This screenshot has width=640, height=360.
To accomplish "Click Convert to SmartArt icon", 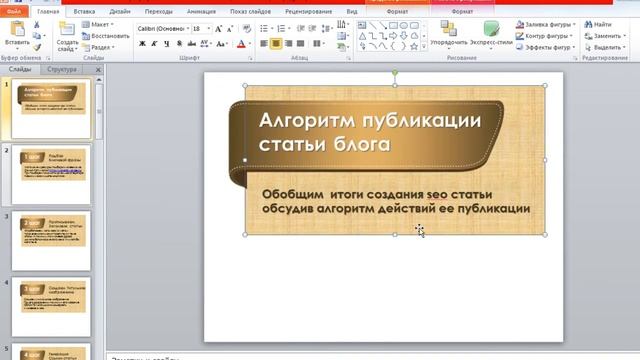I will 342,47.
